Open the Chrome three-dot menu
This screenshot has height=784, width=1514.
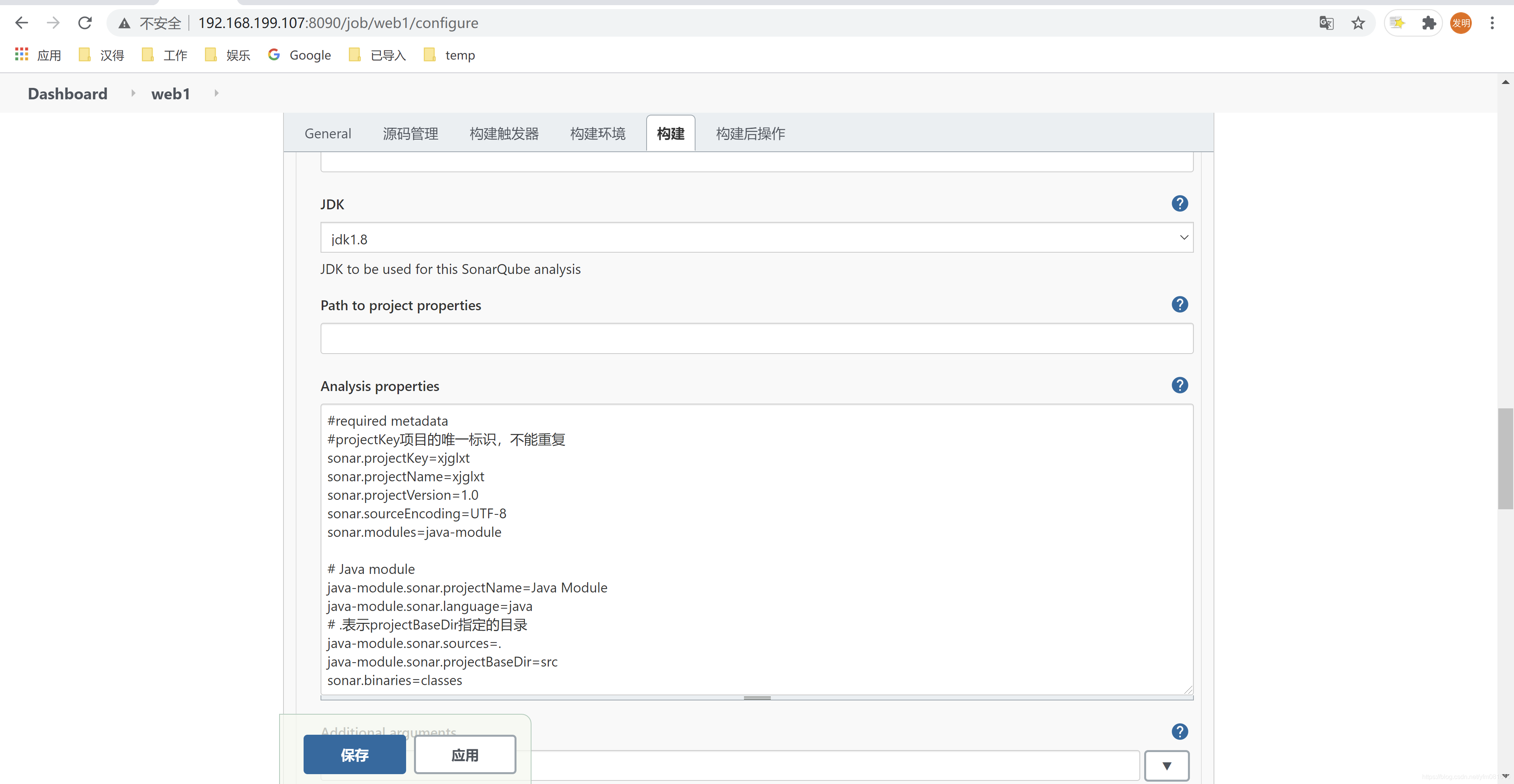click(x=1492, y=24)
